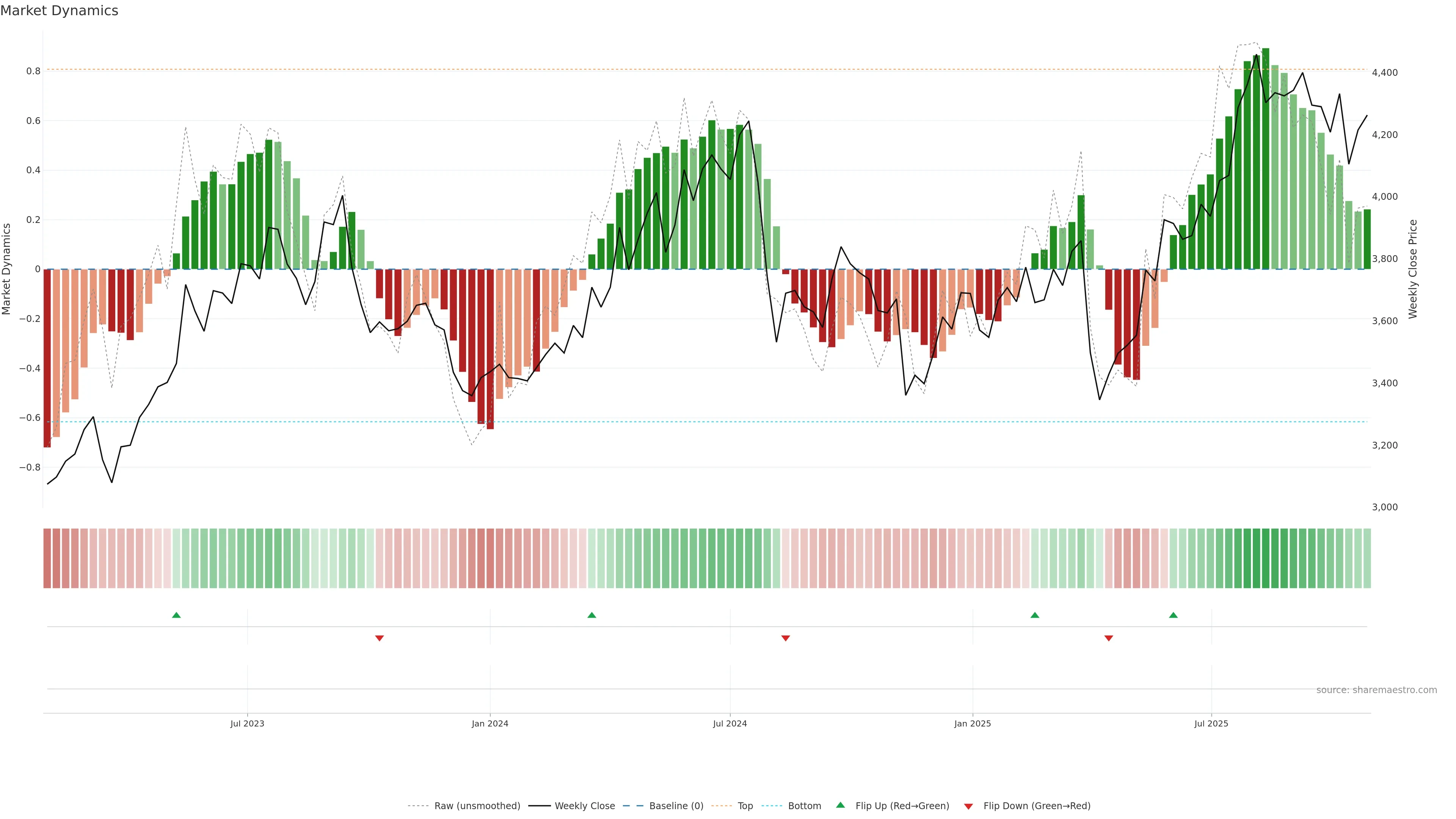Screen dimensions: 1456x819
Task: Toggle the Bottom legend entry
Action: (804, 806)
